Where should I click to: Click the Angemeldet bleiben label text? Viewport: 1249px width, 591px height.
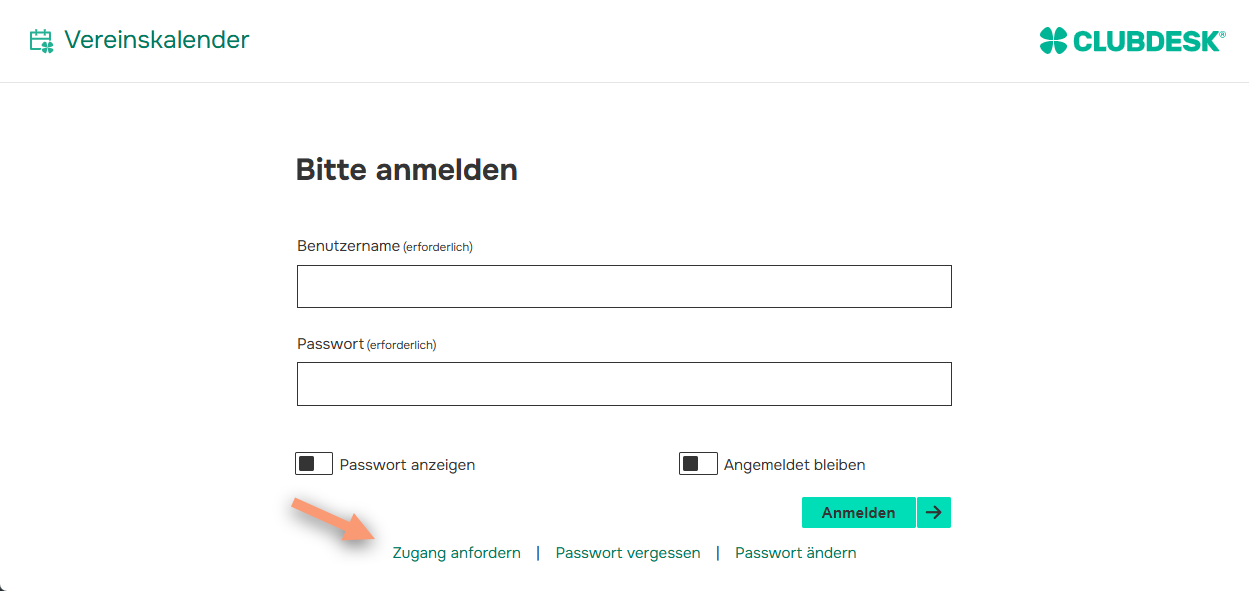796,464
